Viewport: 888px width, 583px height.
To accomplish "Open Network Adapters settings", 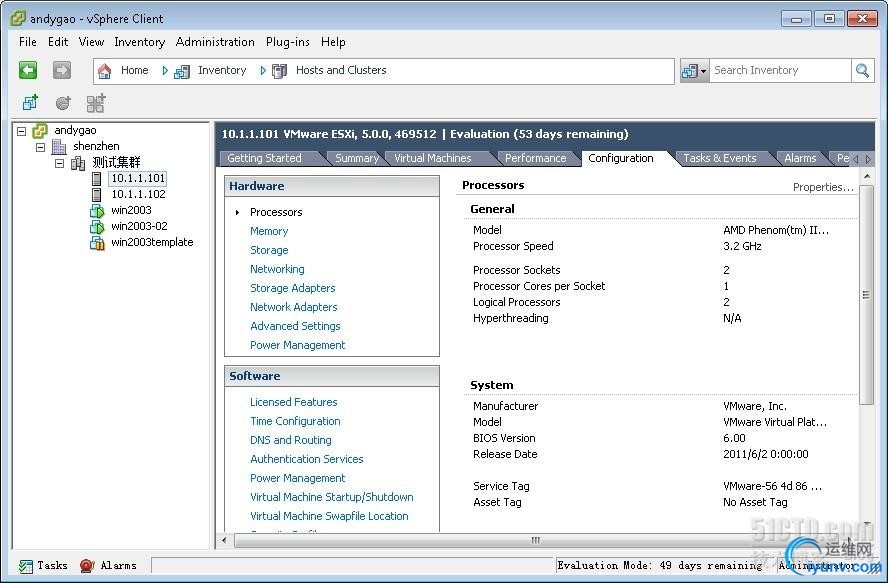I will click(x=294, y=307).
